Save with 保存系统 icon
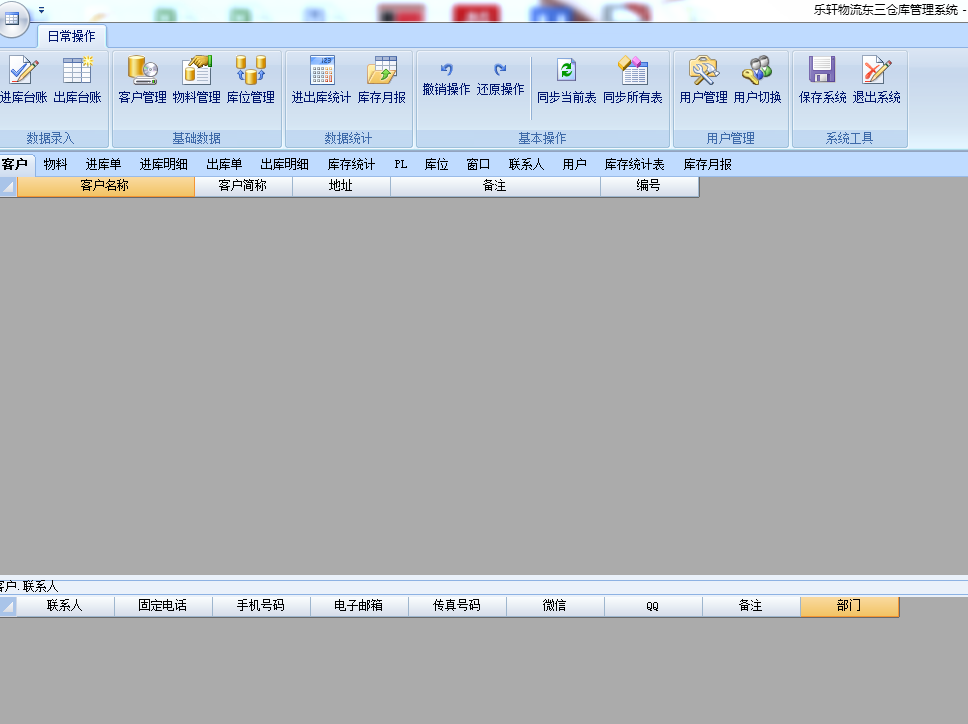 [x=822, y=80]
